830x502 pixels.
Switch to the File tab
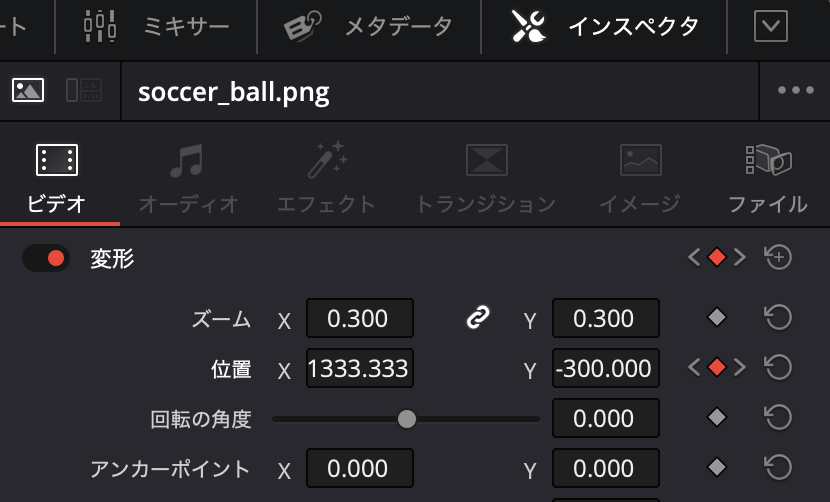(x=767, y=179)
